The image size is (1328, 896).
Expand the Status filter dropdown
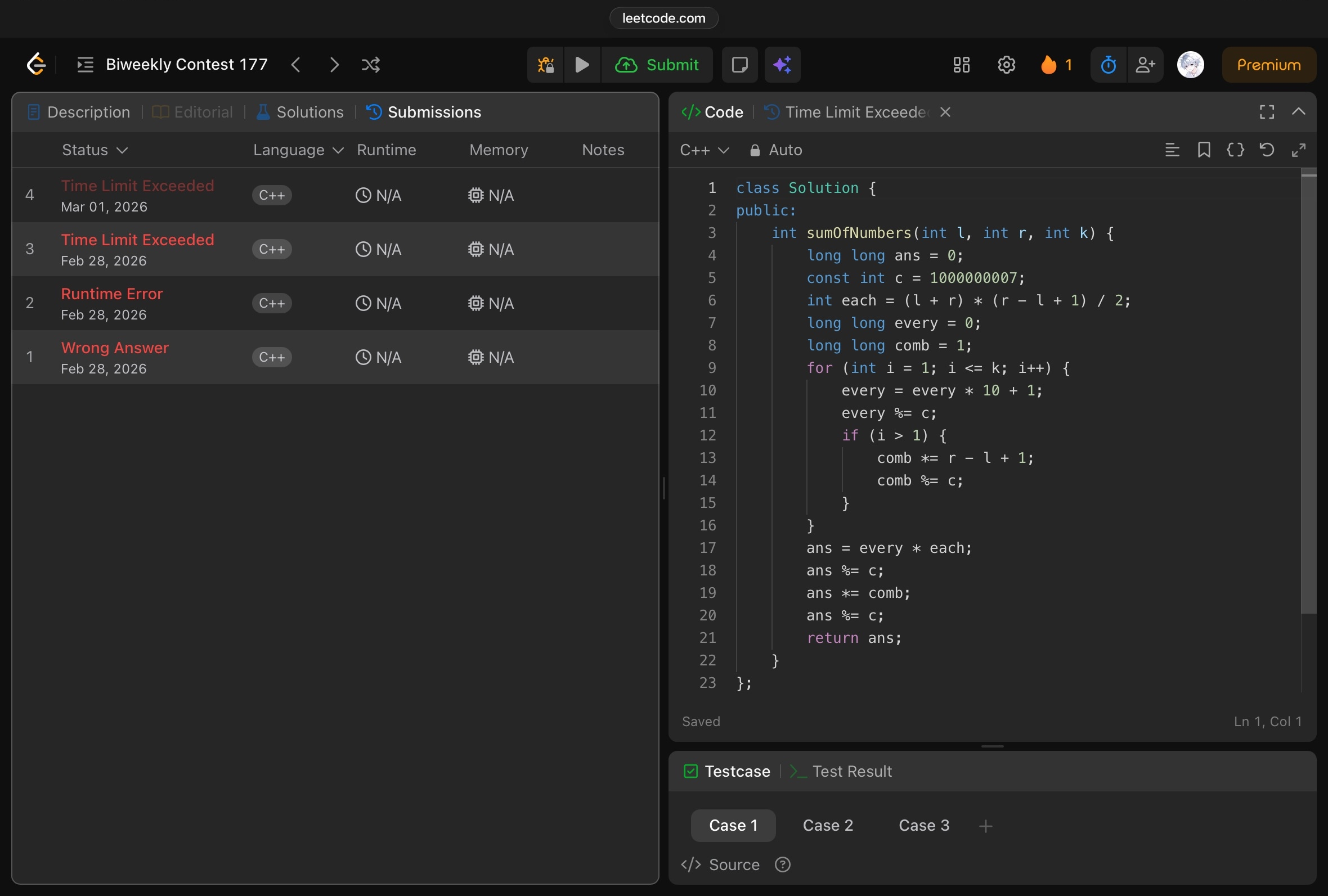point(95,150)
